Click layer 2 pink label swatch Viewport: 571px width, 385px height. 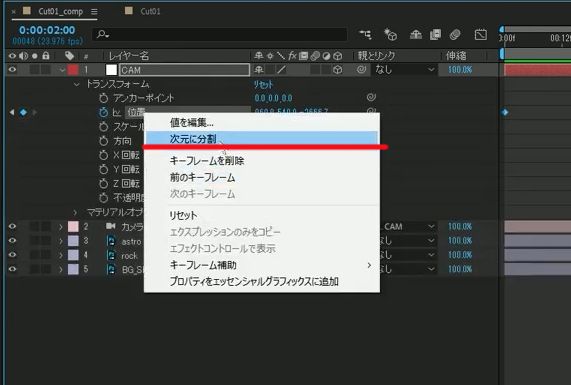point(73,227)
